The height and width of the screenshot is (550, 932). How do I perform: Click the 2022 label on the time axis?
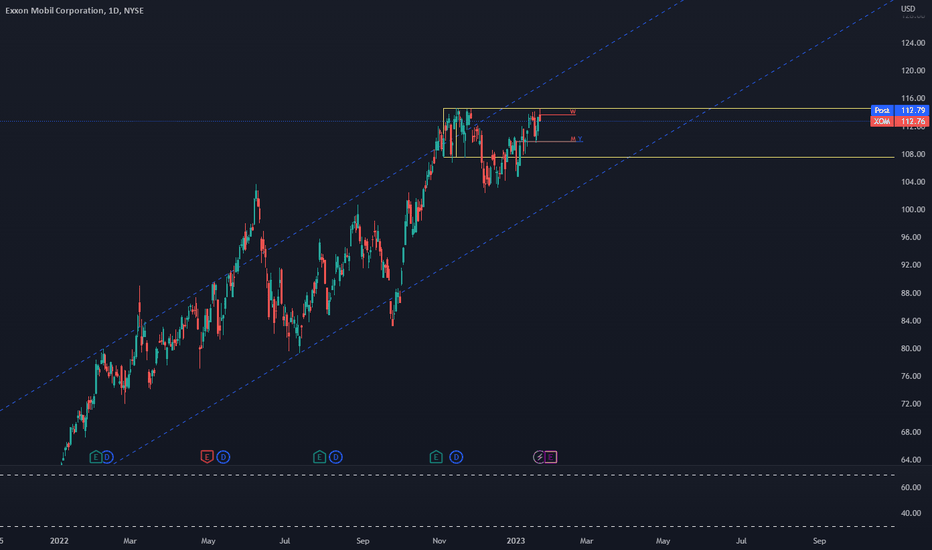(x=59, y=540)
